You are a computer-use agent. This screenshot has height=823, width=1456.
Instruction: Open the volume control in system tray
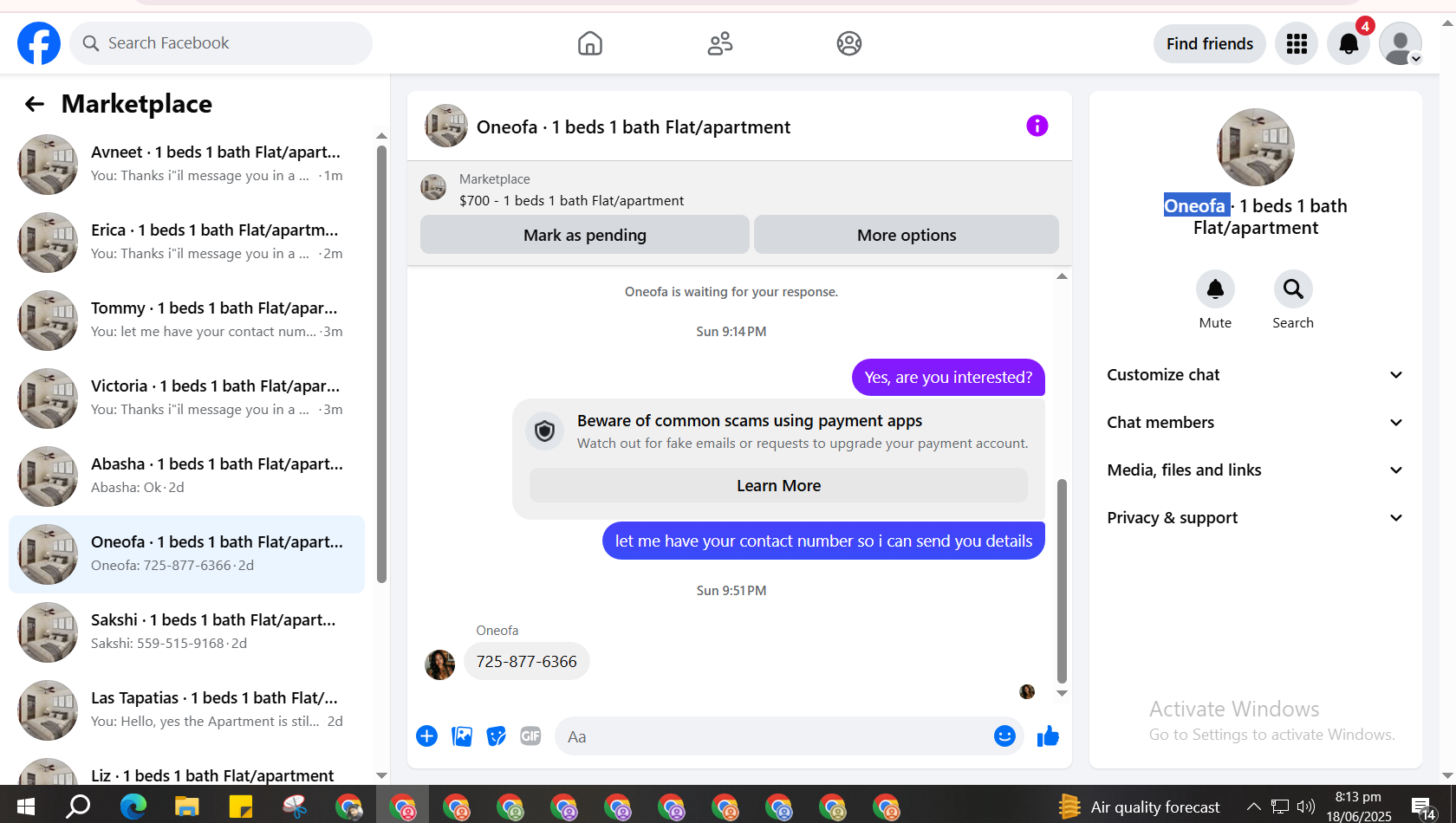click(x=1306, y=807)
